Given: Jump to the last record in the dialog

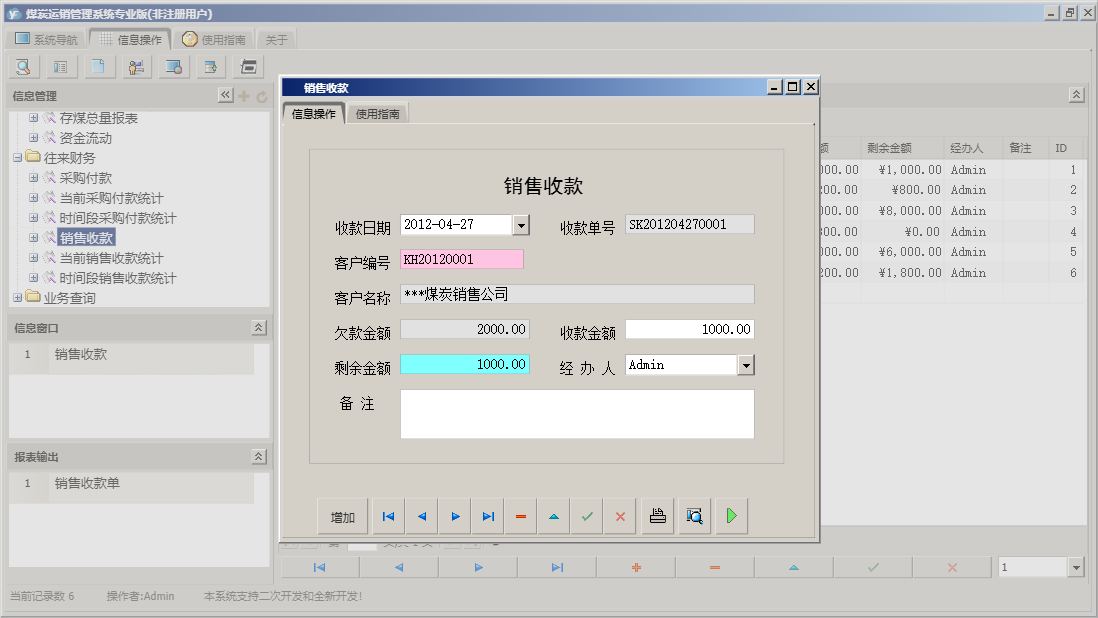Looking at the screenshot, I should [x=488, y=516].
